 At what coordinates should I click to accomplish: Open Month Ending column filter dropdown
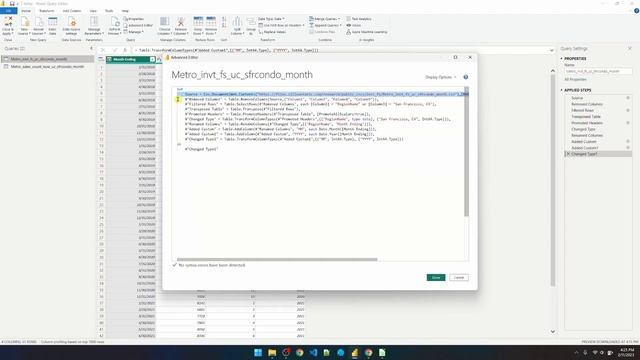(x=152, y=60)
